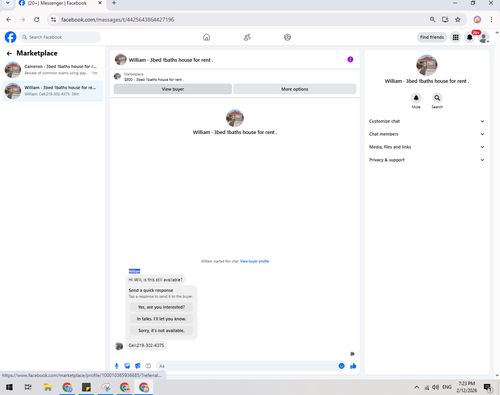Open the volume control in system tray
Viewport: 500px width, 395px height.
tap(435, 387)
